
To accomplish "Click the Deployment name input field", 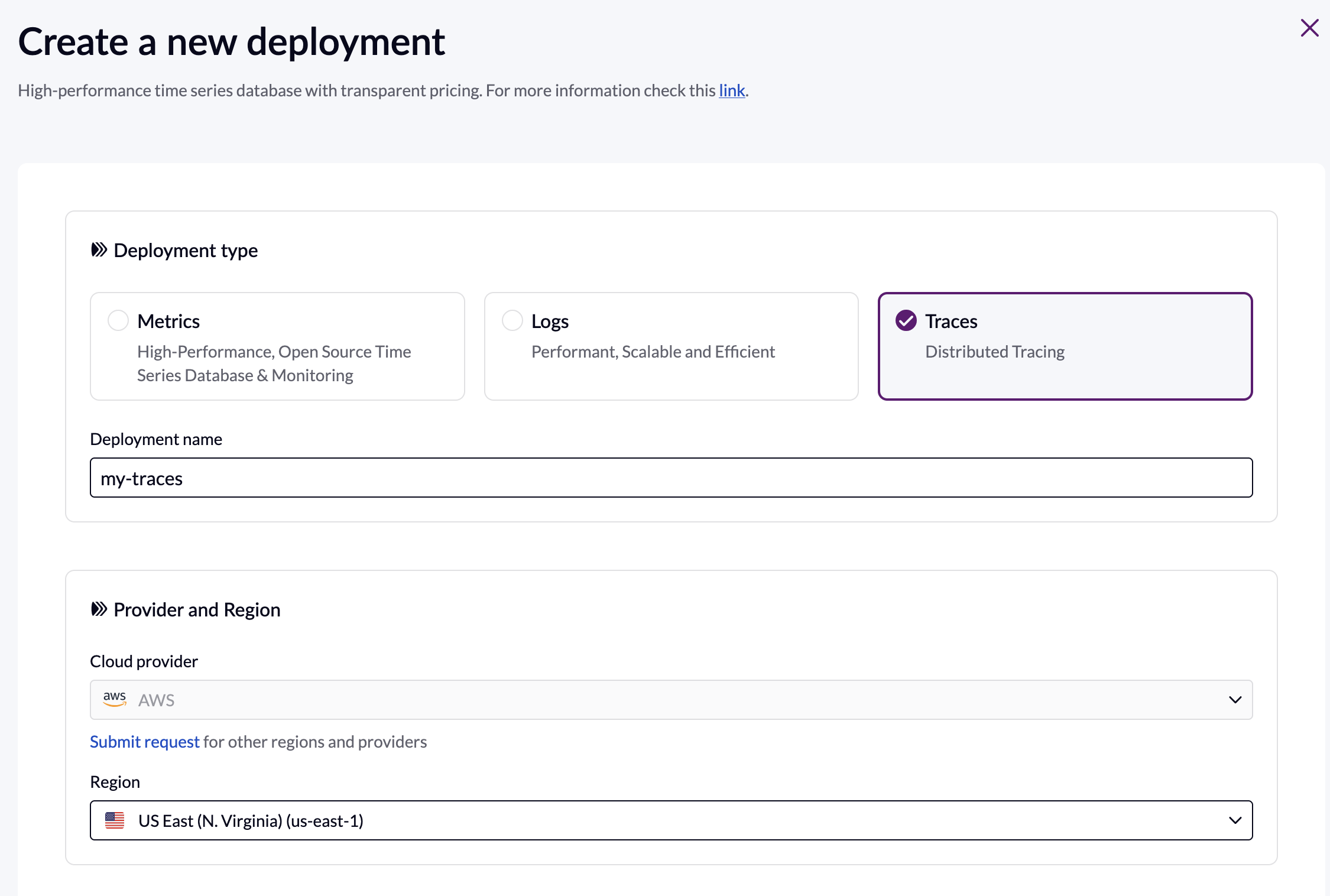I will 671,478.
